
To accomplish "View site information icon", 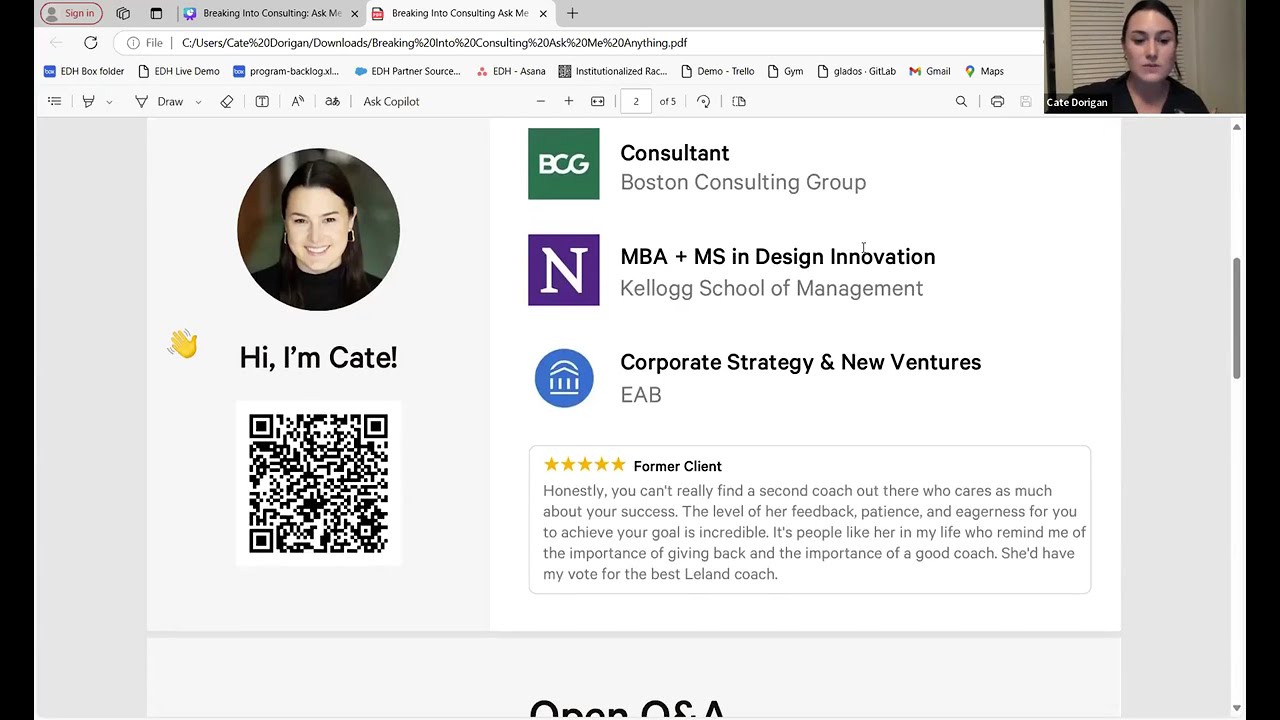I will [133, 43].
